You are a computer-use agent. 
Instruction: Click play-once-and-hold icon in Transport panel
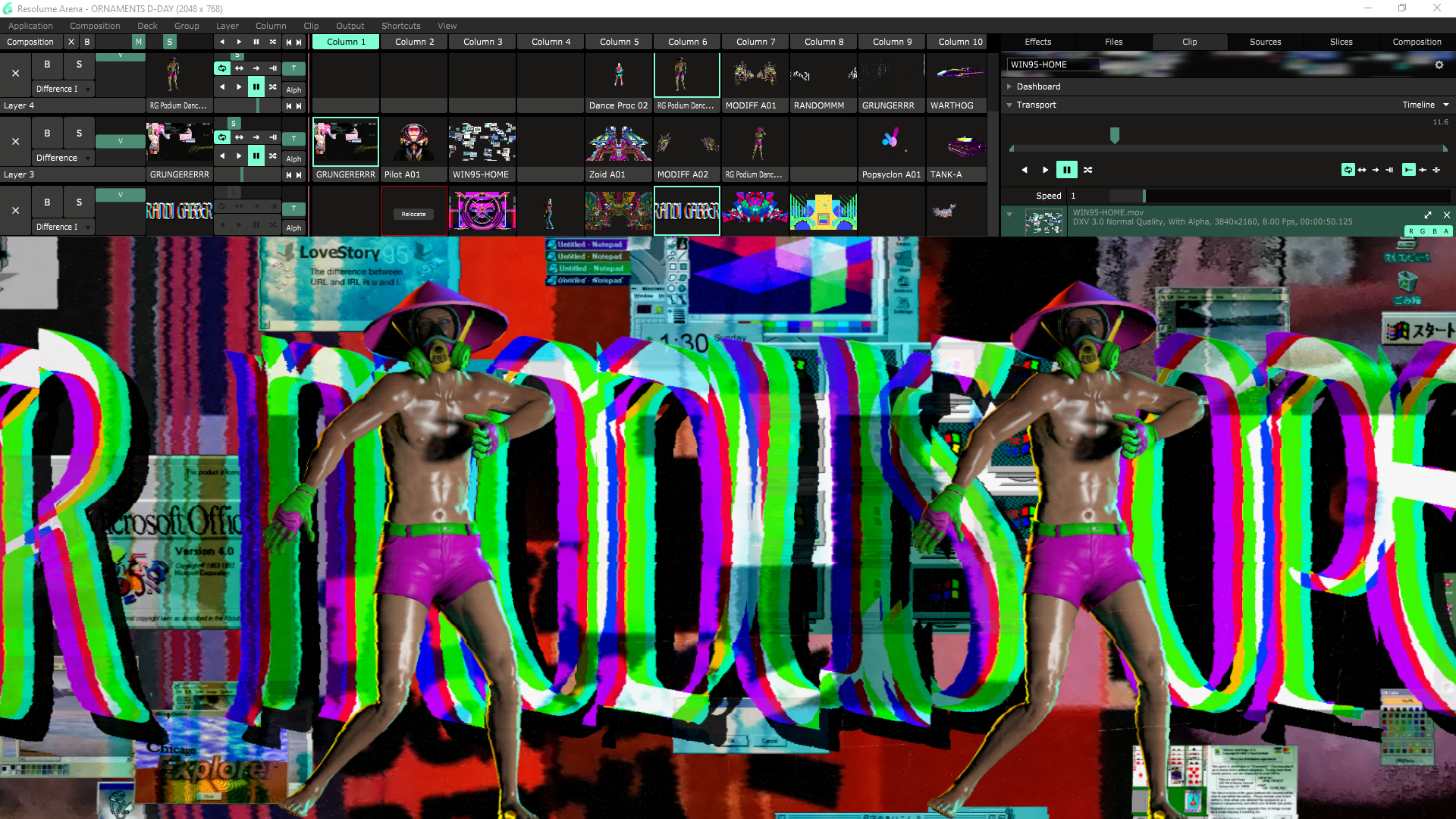tap(1389, 170)
